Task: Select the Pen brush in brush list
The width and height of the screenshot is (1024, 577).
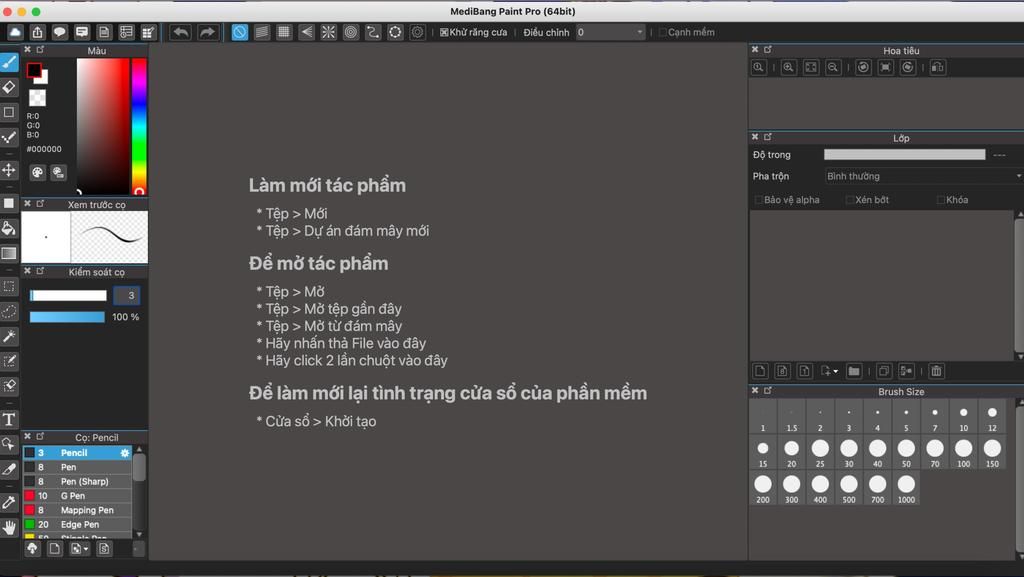Action: click(77, 467)
